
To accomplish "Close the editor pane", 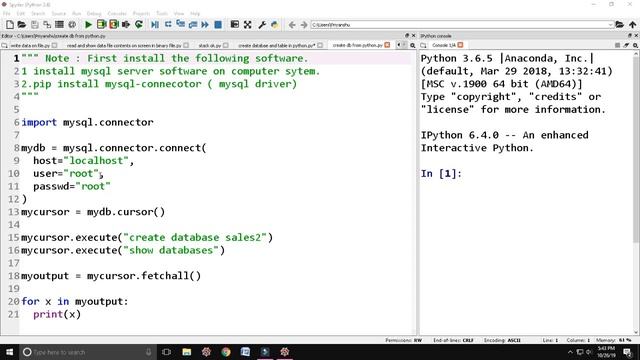I will (413, 36).
